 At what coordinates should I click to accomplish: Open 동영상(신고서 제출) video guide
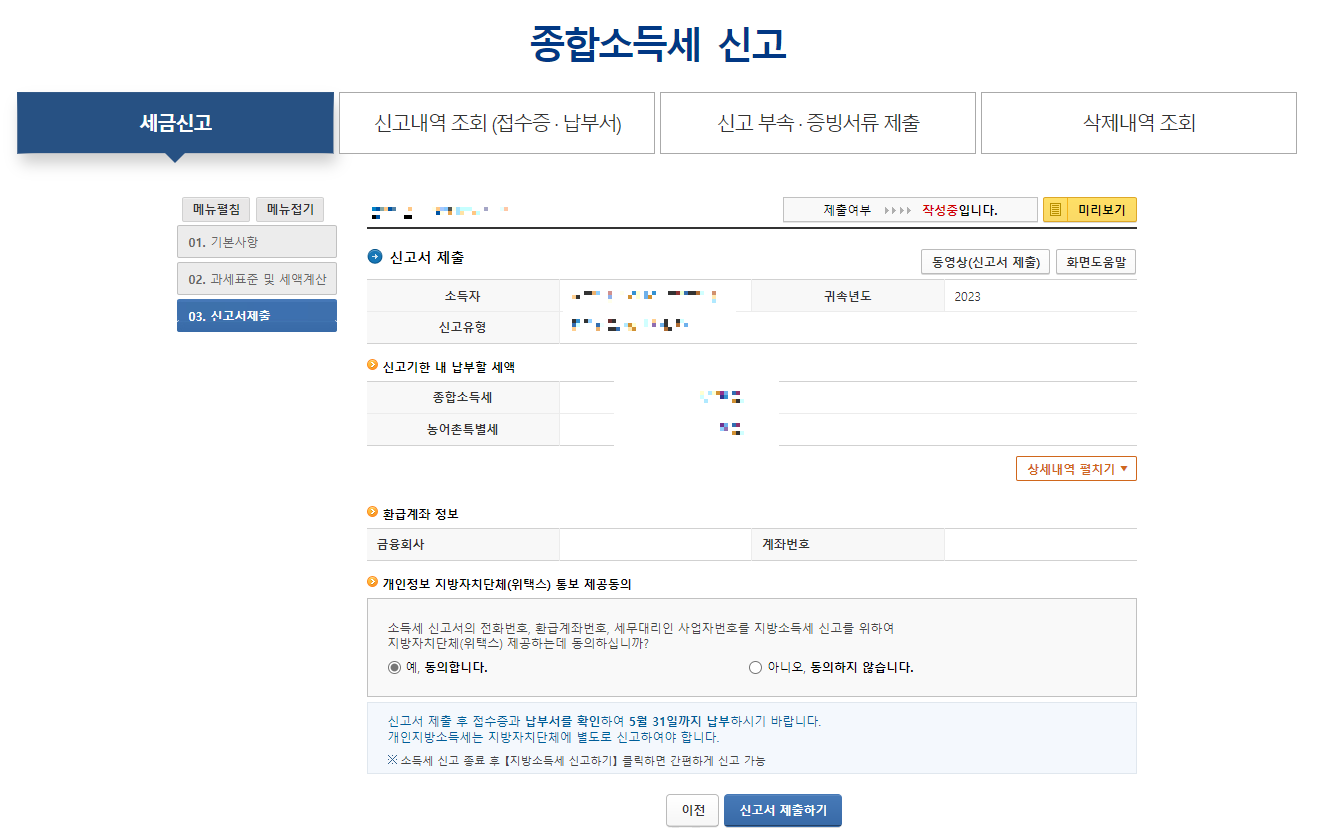point(983,261)
